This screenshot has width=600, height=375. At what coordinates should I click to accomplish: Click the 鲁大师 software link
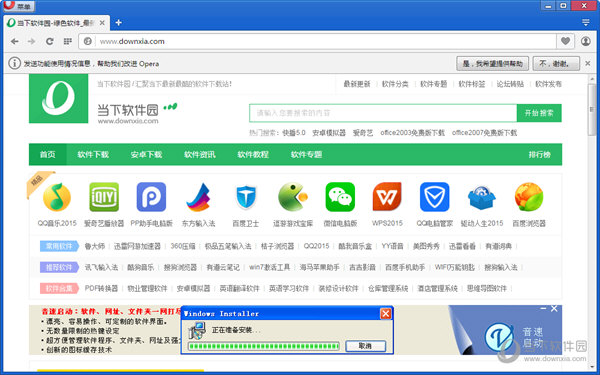click(95, 246)
